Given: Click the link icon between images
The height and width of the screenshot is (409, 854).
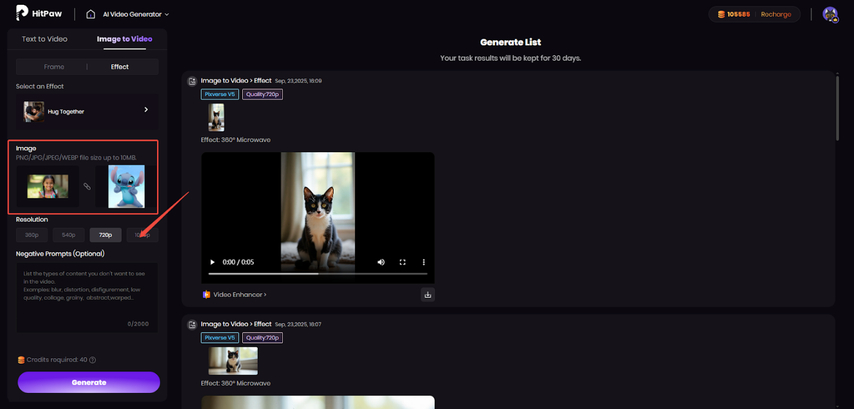Looking at the screenshot, I should point(87,186).
